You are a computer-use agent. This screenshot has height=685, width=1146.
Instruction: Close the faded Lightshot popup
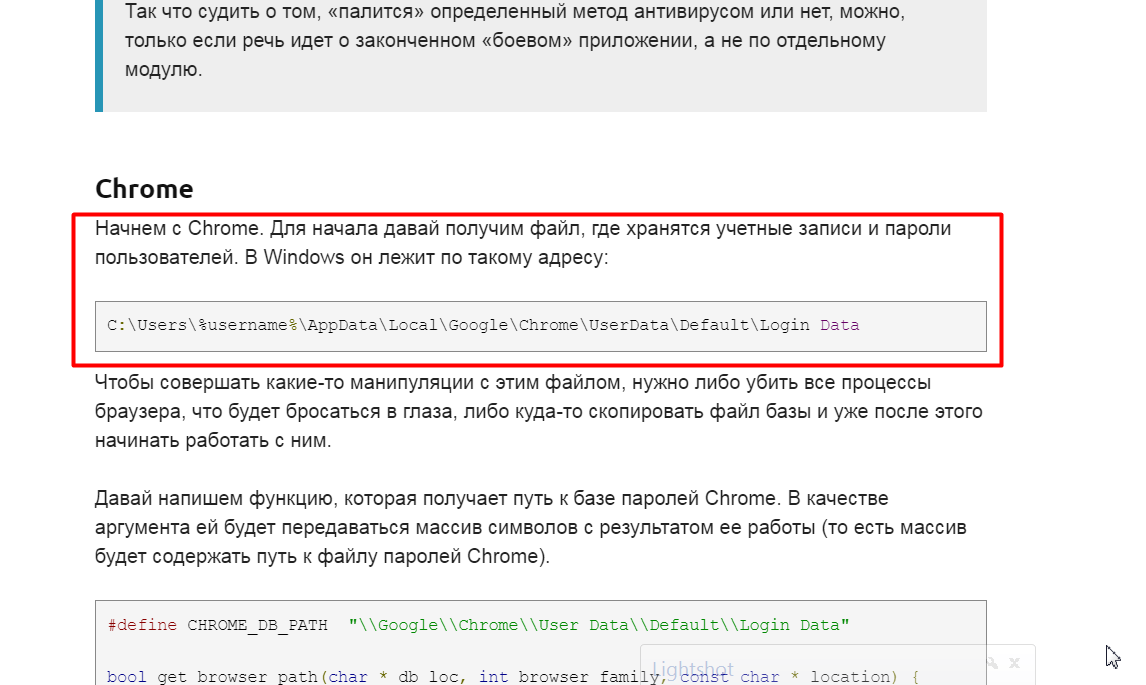(x=1014, y=663)
